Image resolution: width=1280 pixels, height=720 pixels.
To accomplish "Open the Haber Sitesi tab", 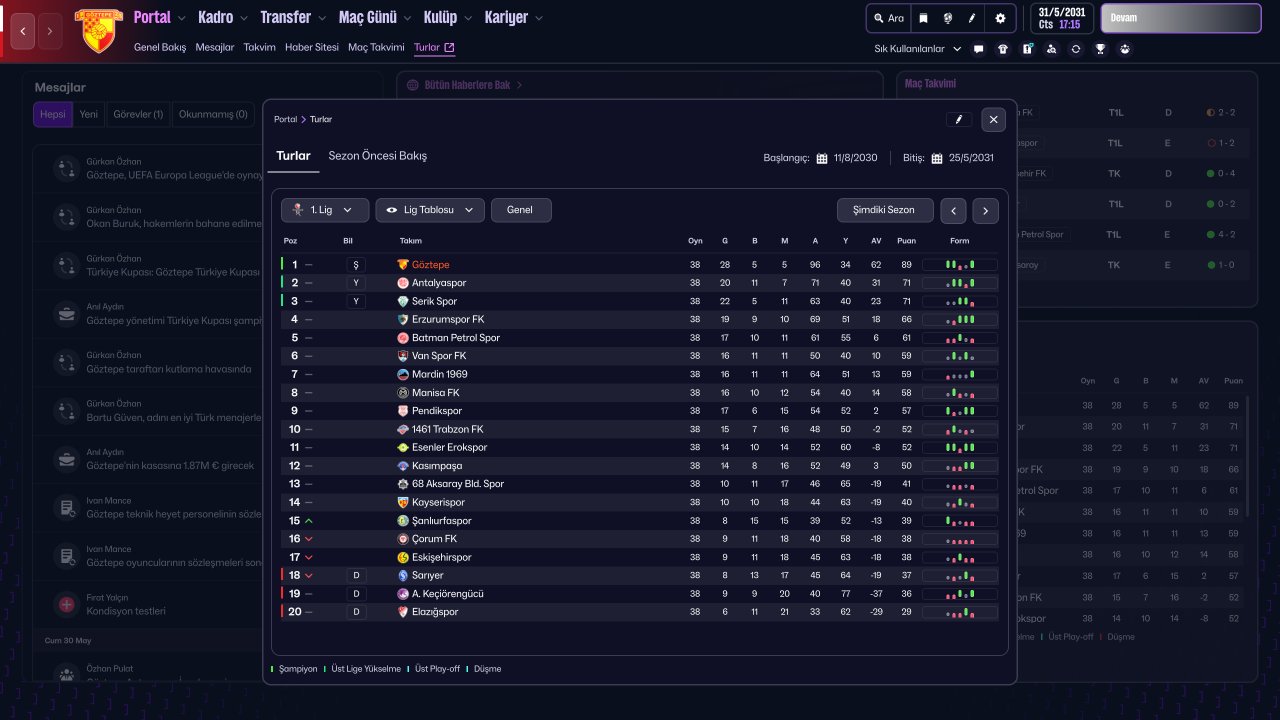I will 312,47.
